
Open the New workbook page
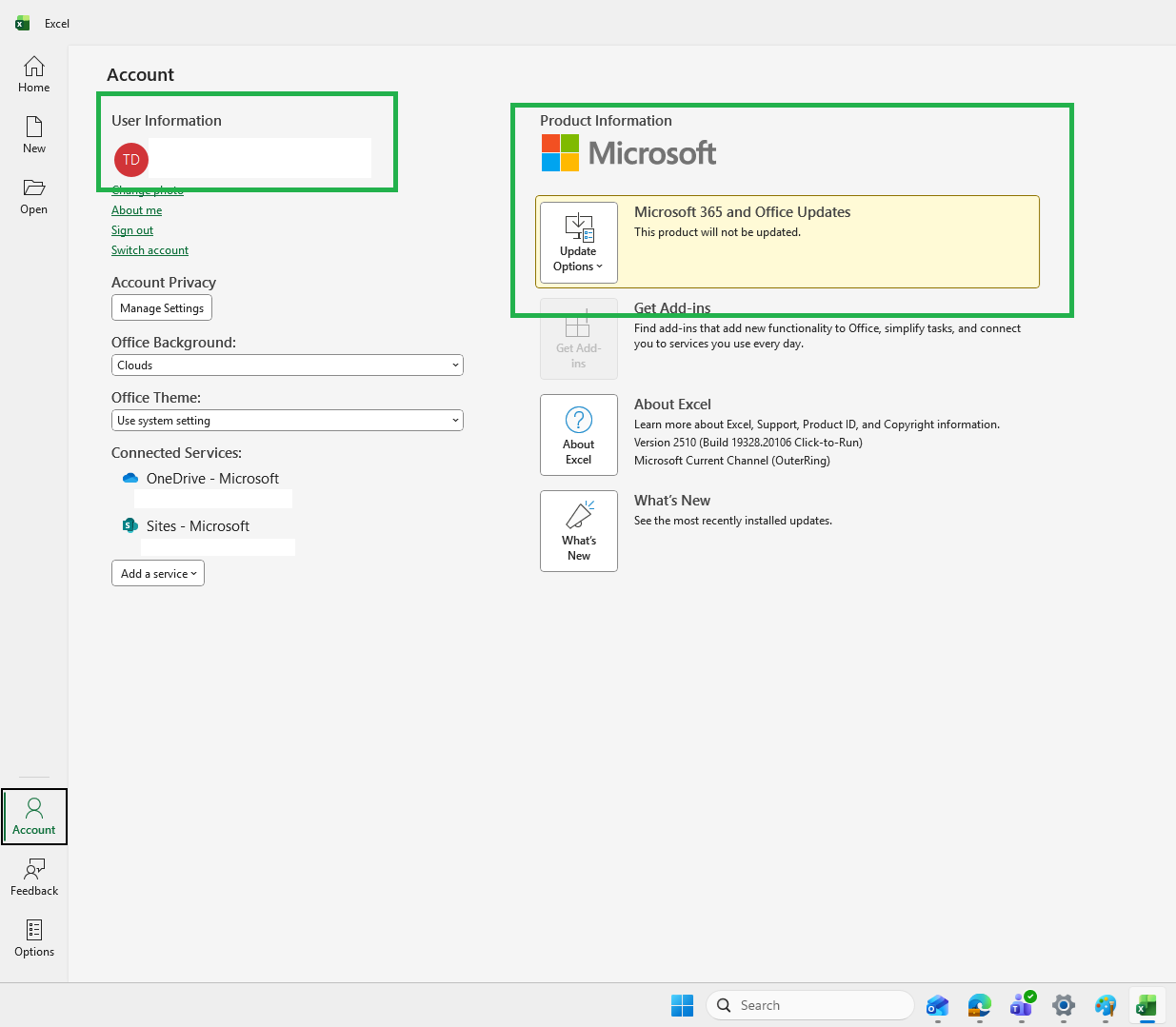point(33,135)
